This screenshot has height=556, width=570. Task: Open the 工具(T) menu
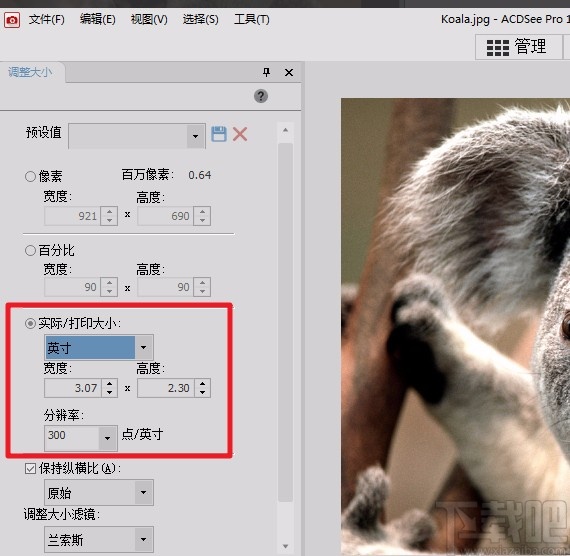pyautogui.click(x=252, y=19)
